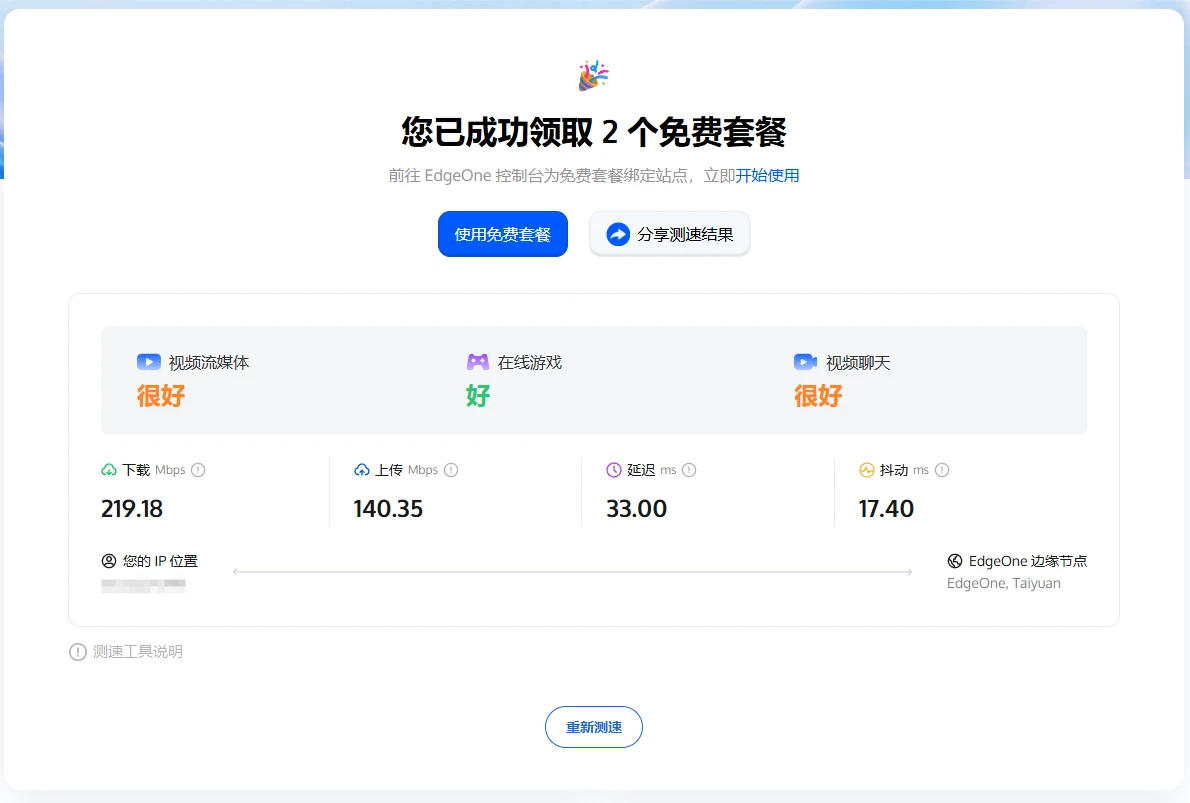Viewport: 1190px width, 803px height.
Task: Click the download cloud icon
Action: (x=109, y=470)
